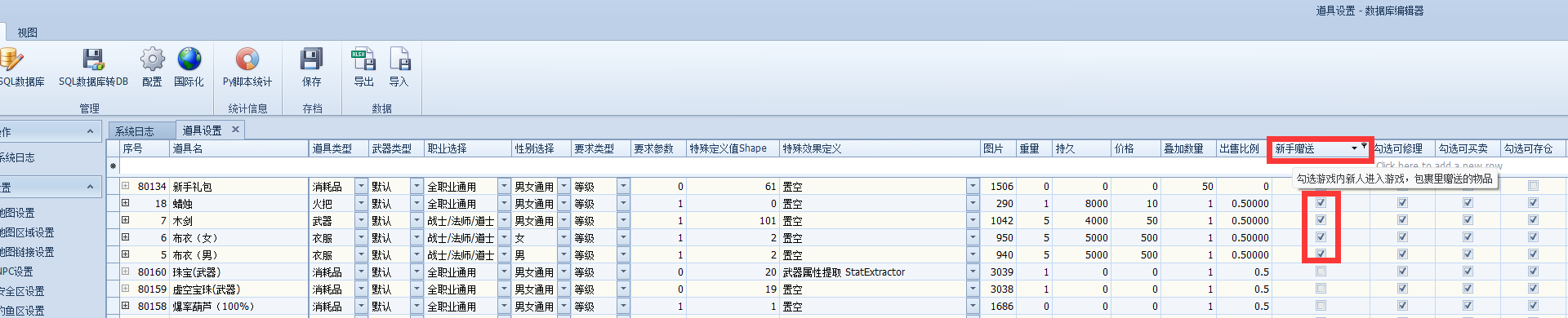Open 系统日志 in the sidebar
The height and width of the screenshot is (318, 1568).
pos(18,158)
